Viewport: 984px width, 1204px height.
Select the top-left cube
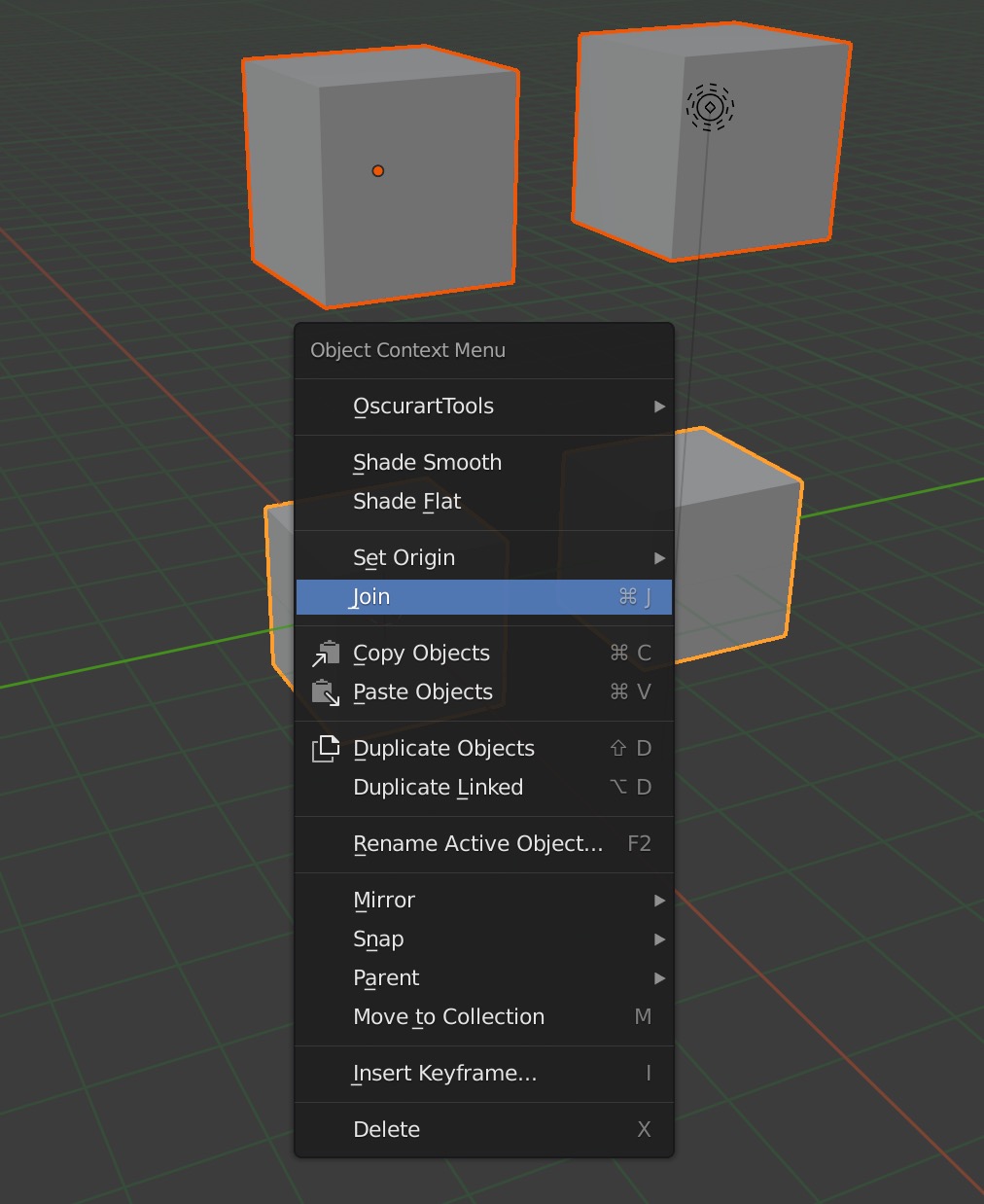pyautogui.click(x=382, y=177)
